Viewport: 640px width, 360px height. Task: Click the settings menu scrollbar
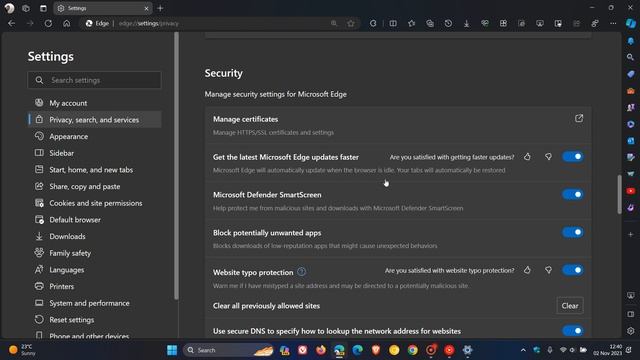coord(176,166)
